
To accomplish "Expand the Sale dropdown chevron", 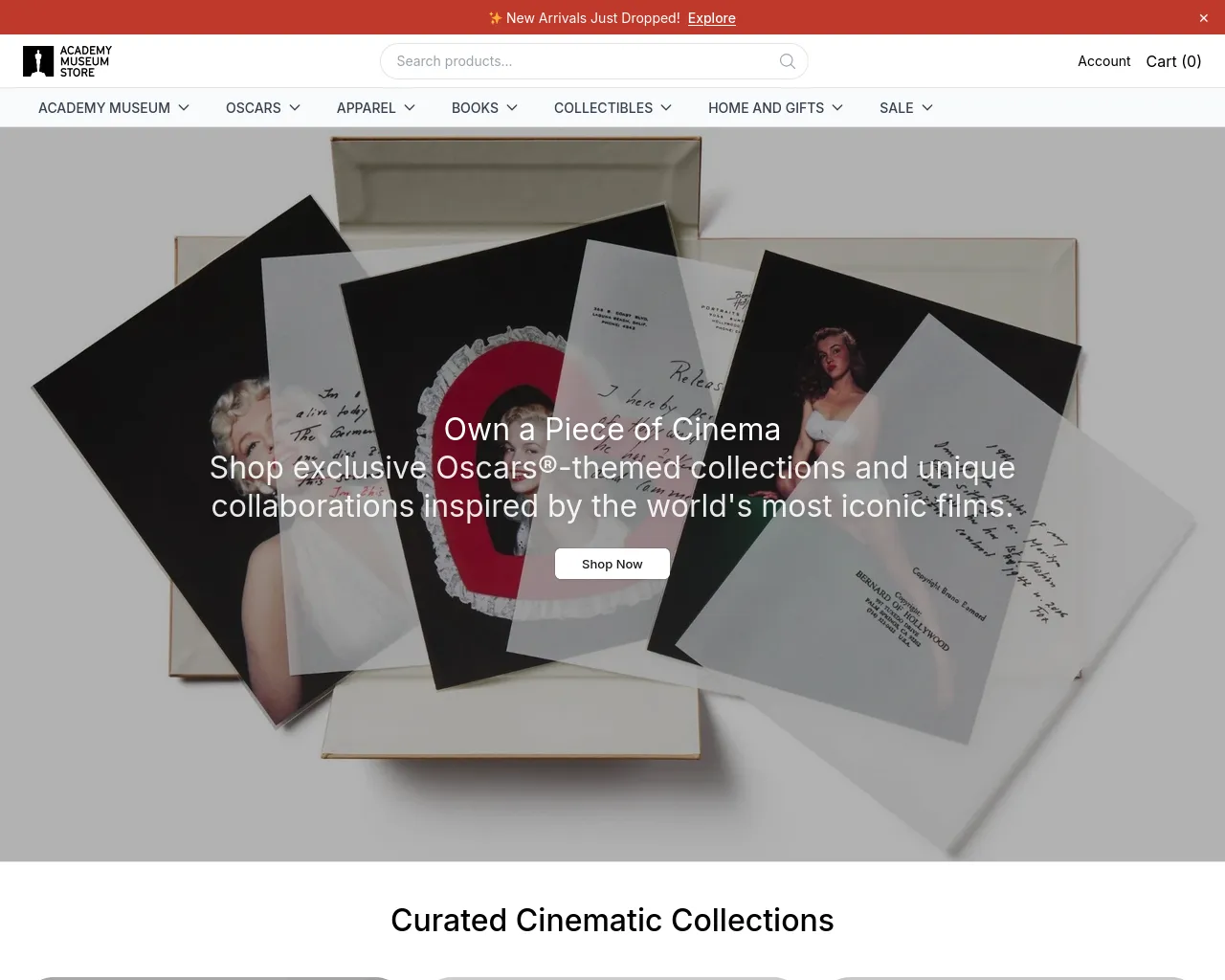I will [927, 108].
